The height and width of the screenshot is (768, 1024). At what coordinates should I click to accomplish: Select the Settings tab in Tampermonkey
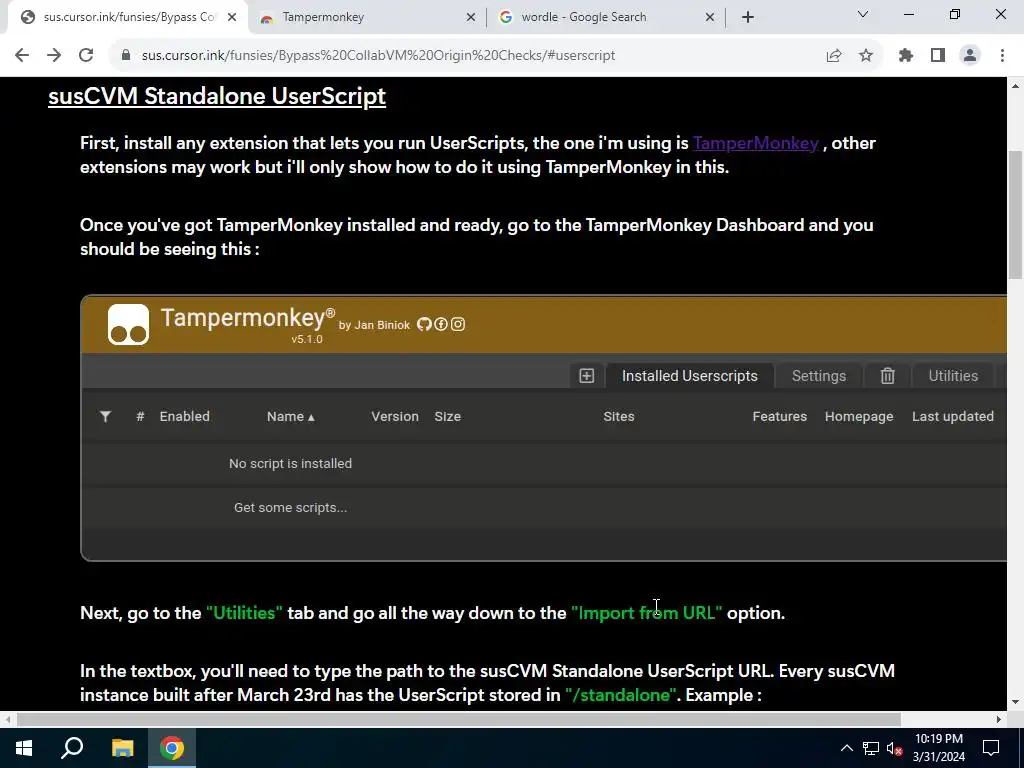pos(819,376)
